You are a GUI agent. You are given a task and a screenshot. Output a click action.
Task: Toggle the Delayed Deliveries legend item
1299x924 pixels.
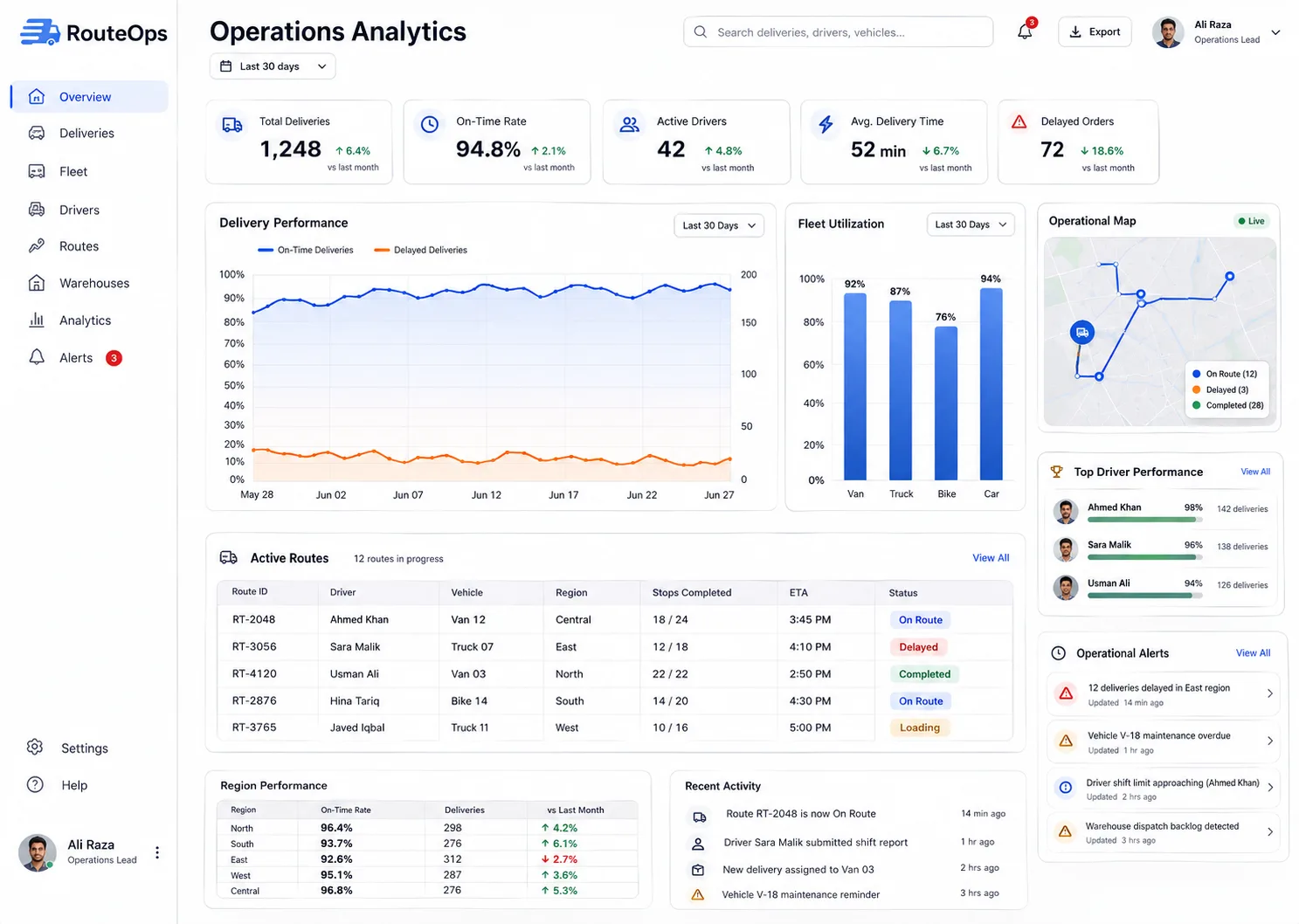[x=421, y=251]
